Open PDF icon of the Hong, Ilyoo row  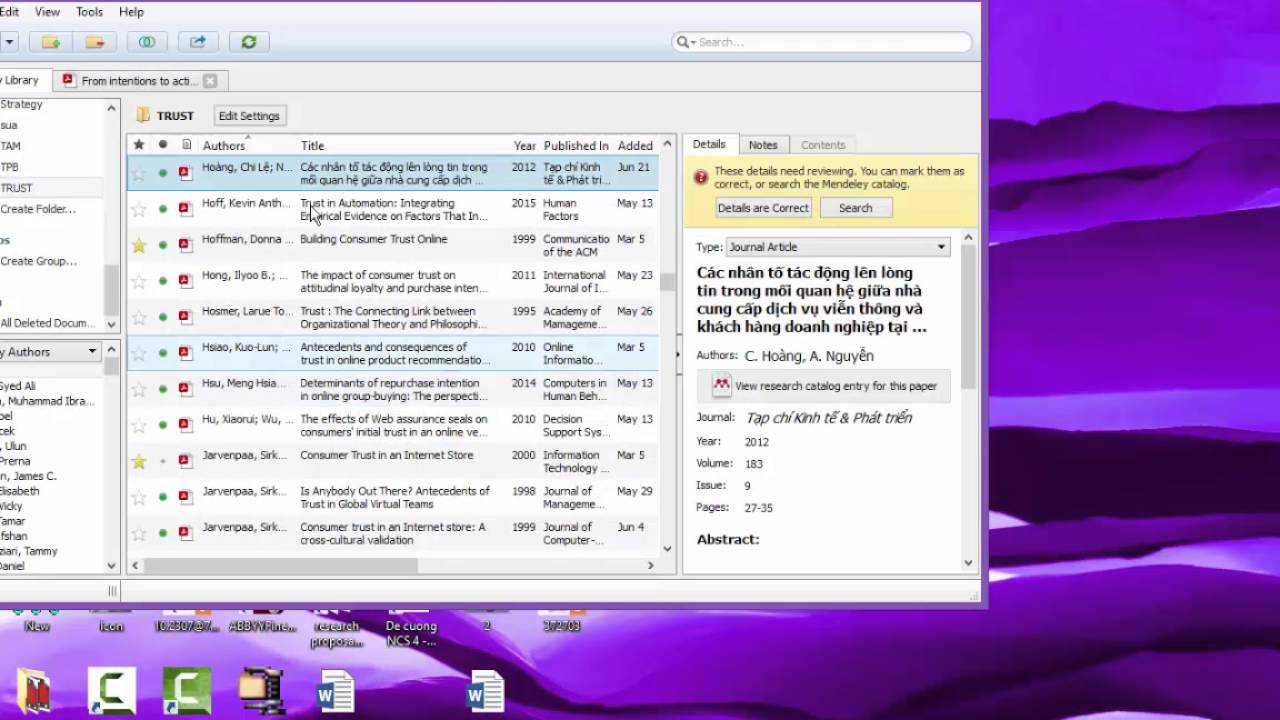click(x=185, y=281)
